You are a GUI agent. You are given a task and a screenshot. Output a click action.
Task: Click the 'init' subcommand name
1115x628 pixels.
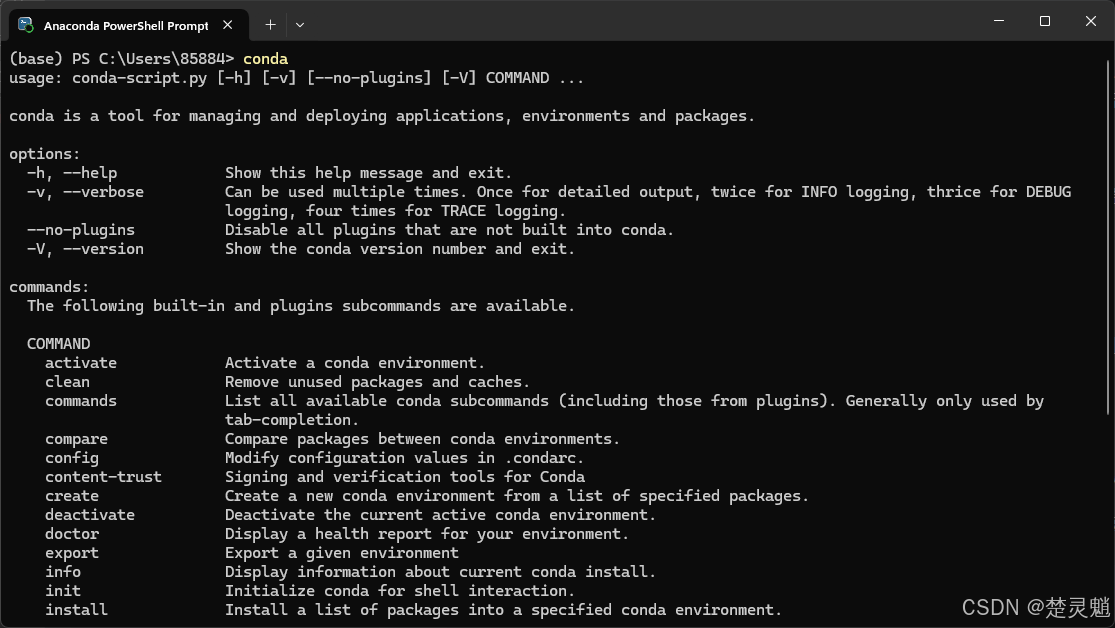(x=63, y=591)
